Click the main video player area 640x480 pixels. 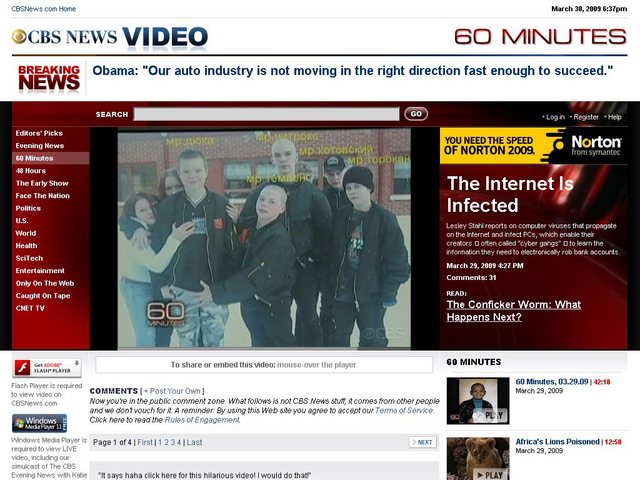[264, 238]
